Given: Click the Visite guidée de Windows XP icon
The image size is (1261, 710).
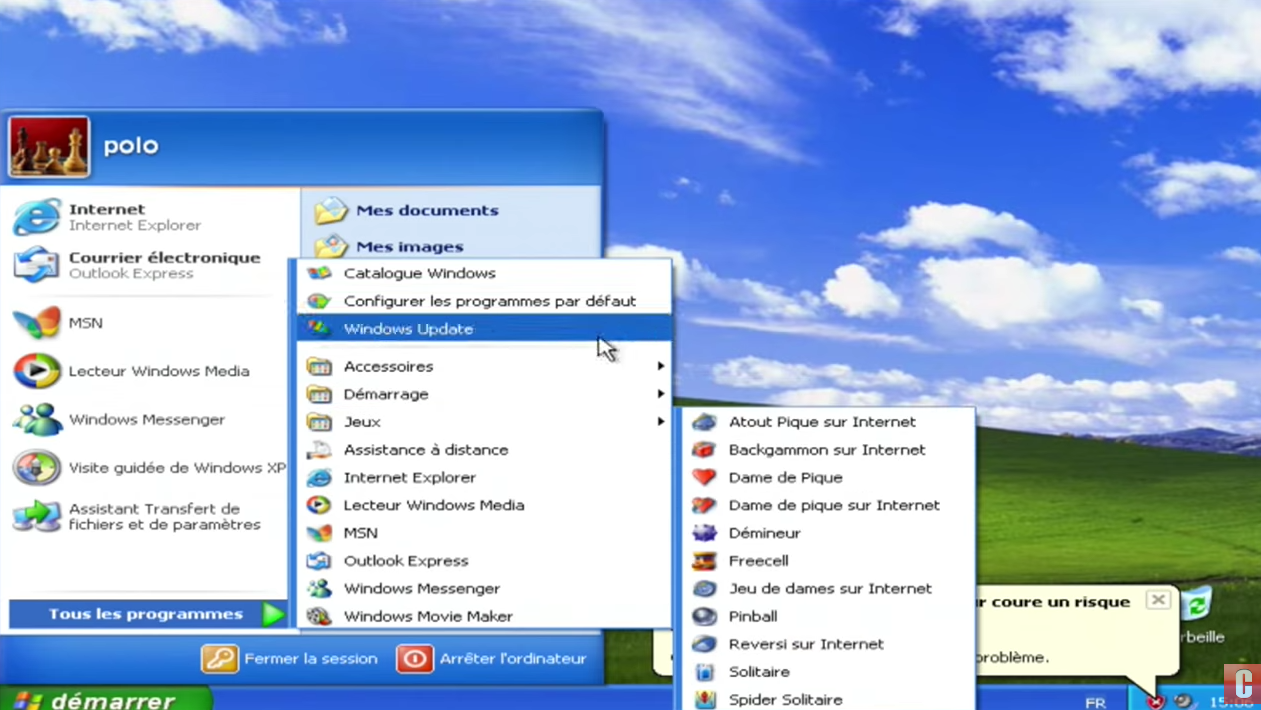Looking at the screenshot, I should pos(37,467).
